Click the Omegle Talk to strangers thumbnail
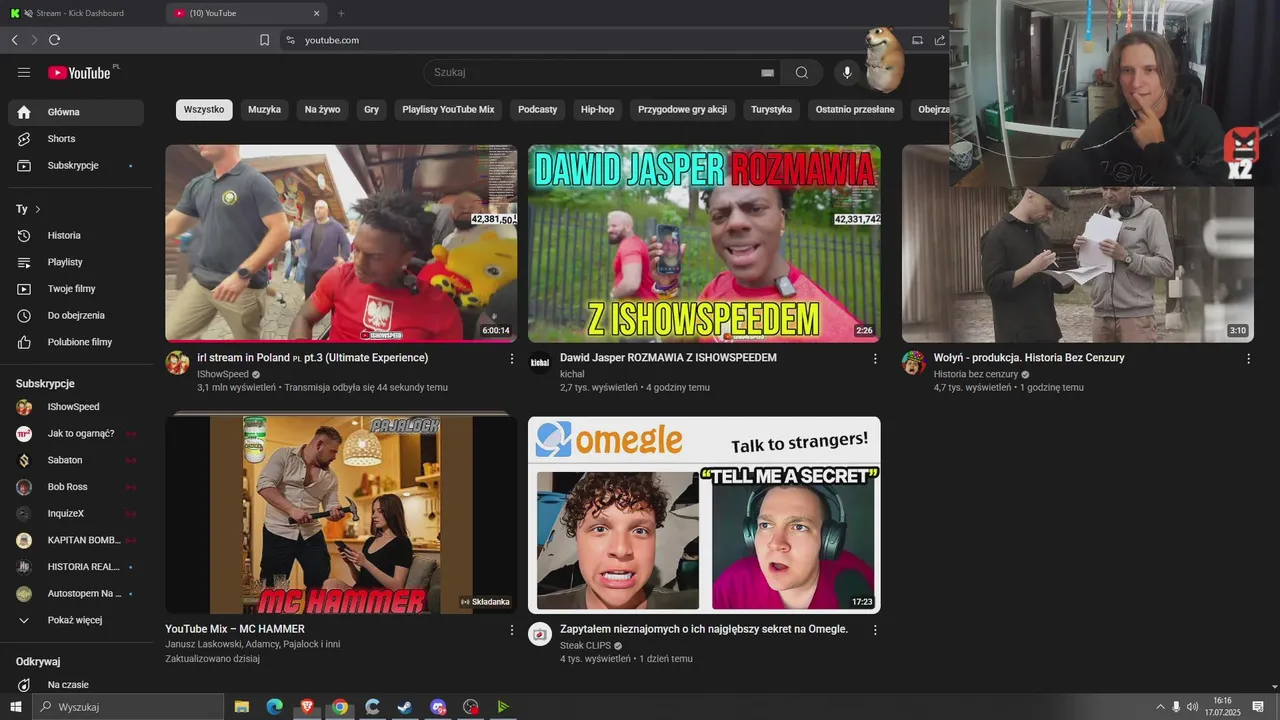Viewport: 1280px width, 720px height. pyautogui.click(x=704, y=515)
